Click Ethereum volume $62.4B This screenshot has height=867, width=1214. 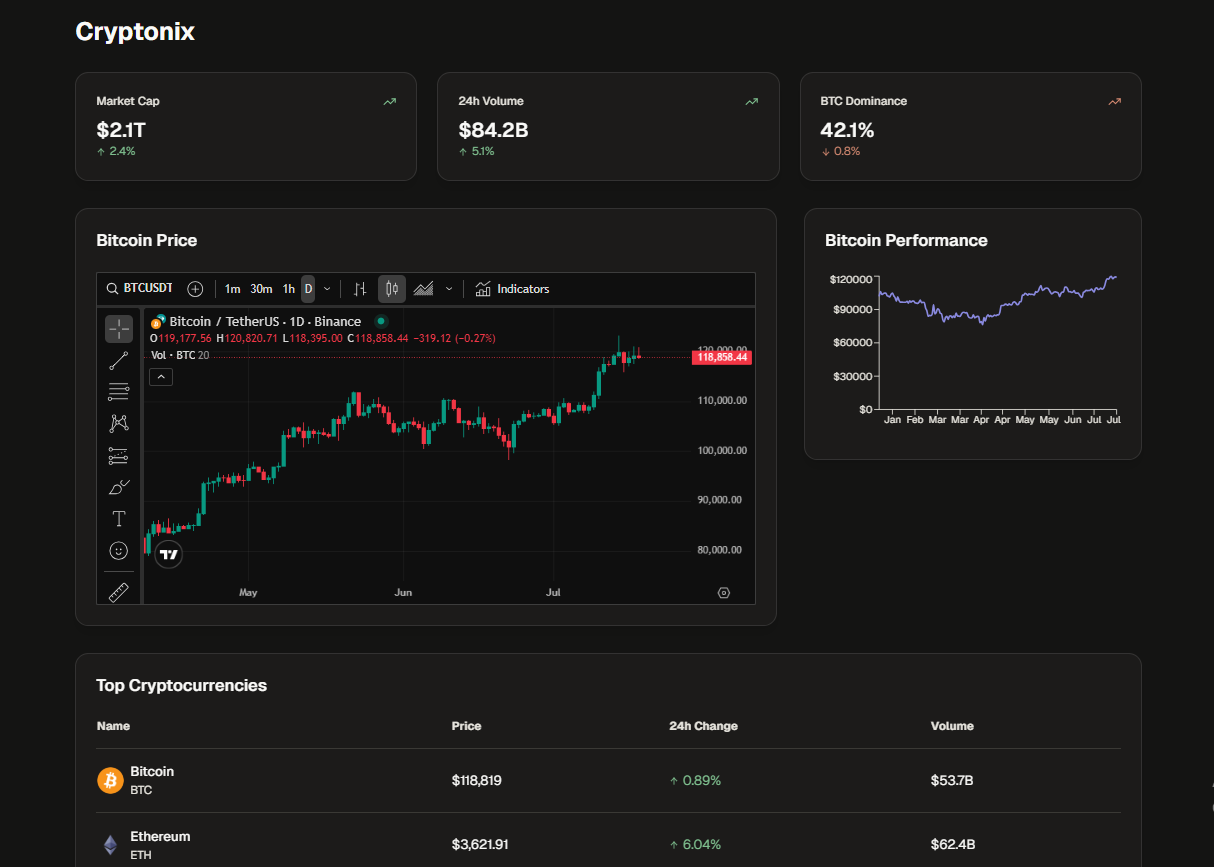point(953,845)
